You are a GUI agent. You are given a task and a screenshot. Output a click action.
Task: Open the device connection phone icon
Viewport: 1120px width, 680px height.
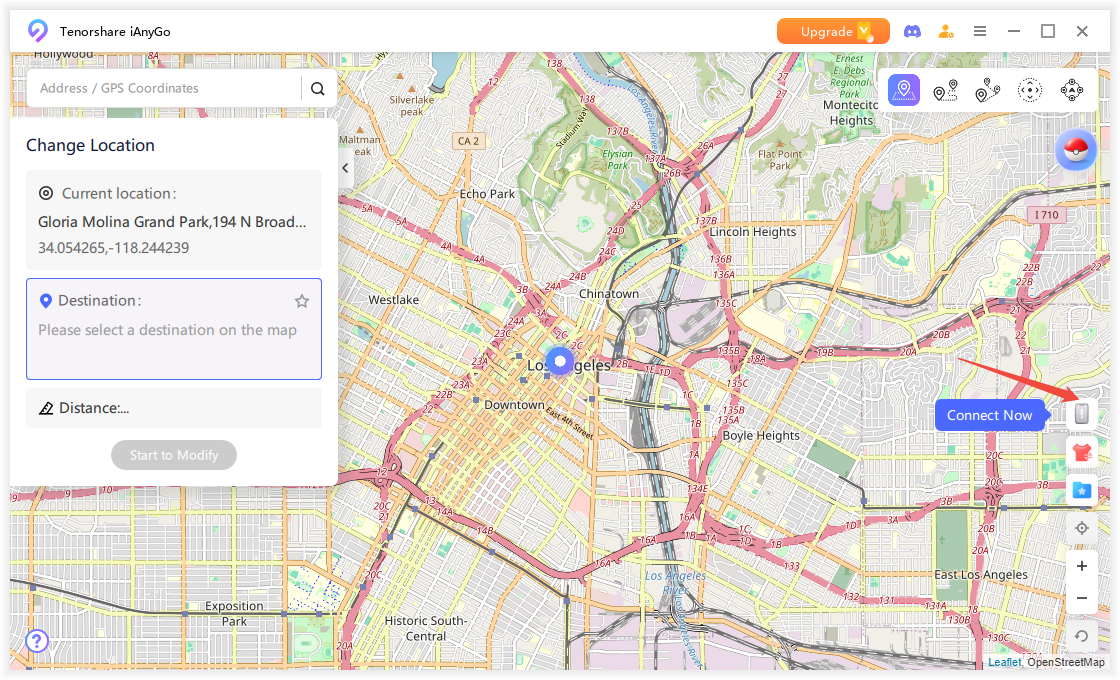point(1081,413)
